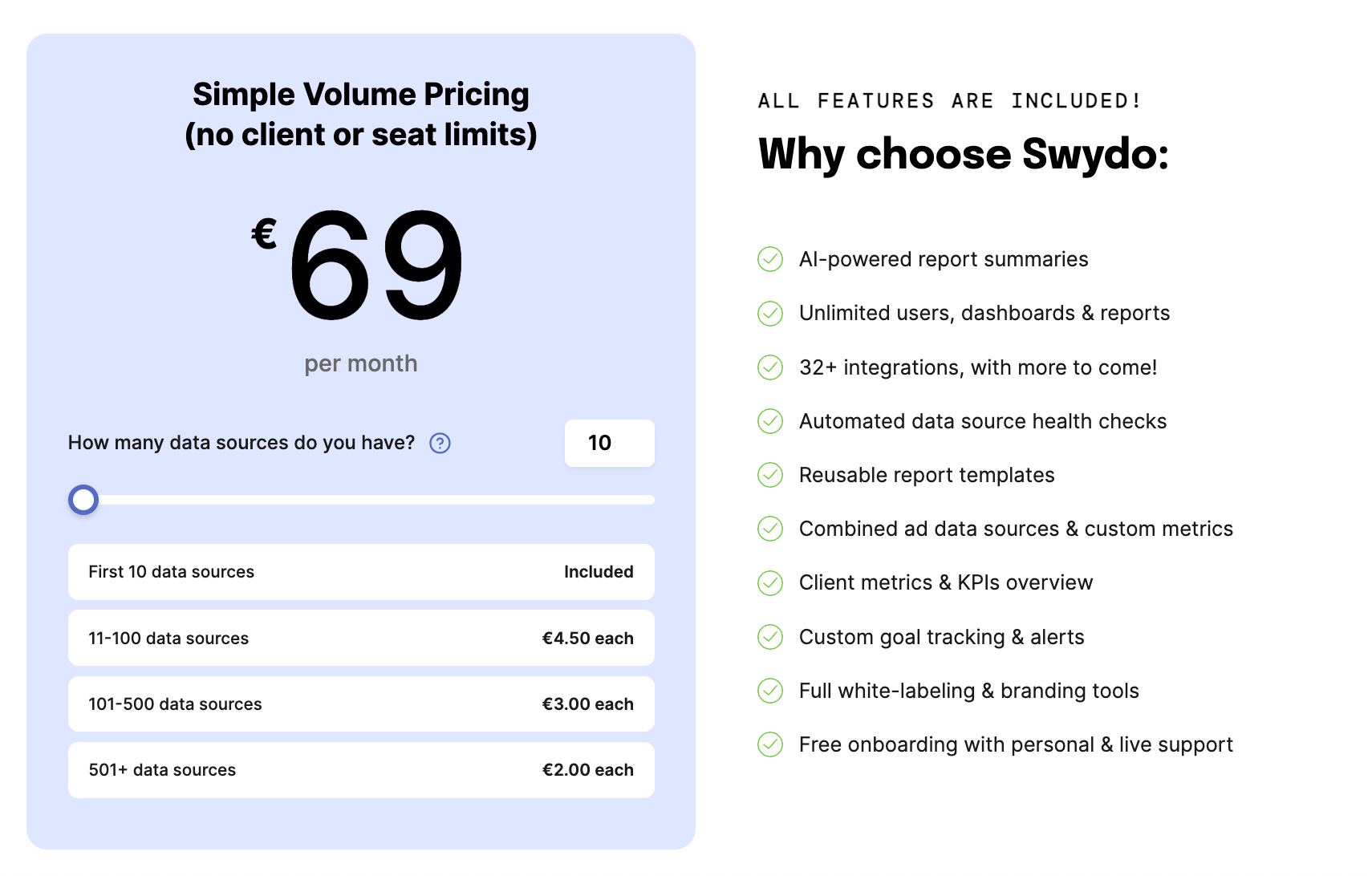Click the 'How many data sources do you have?' label
Screen dimensions: 1372x876
[242, 443]
